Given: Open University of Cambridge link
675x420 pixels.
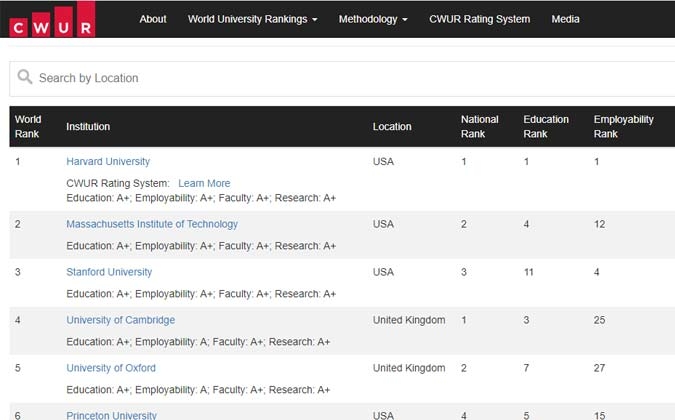Looking at the screenshot, I should click(121, 320).
